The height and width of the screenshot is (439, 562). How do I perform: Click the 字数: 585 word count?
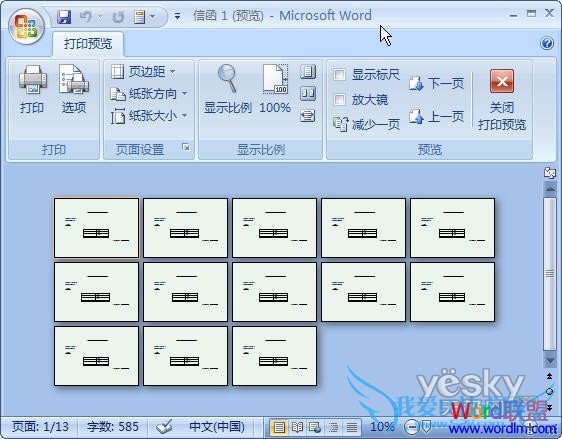[x=113, y=427]
